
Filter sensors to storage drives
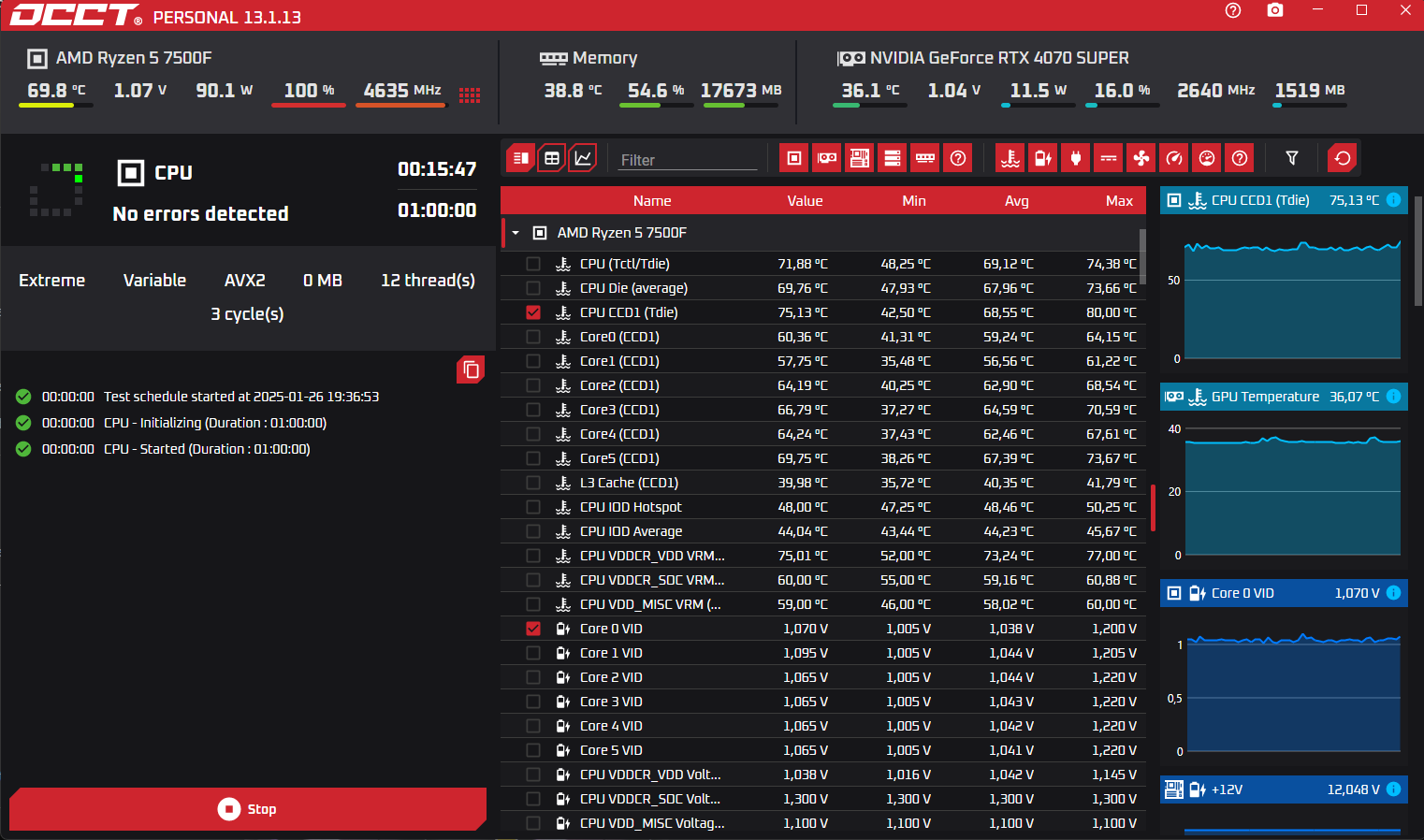tap(893, 158)
